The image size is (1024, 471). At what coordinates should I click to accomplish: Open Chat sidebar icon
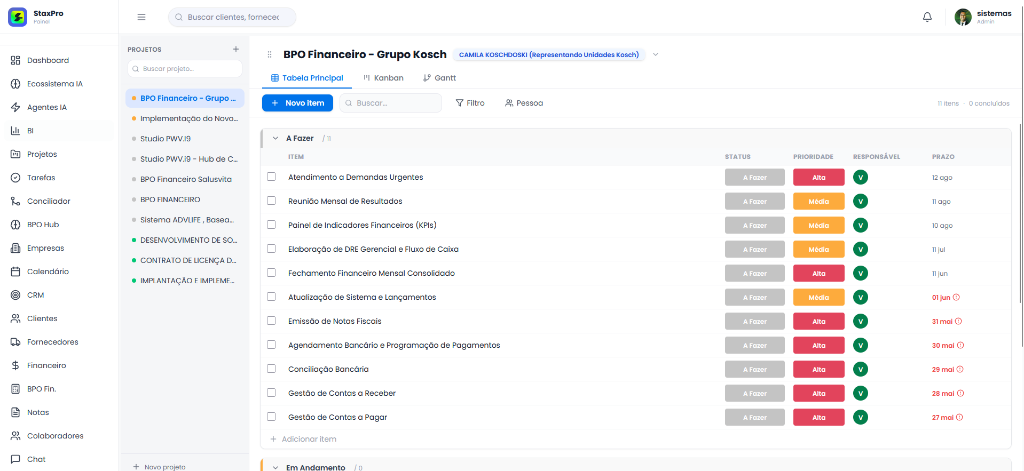[16, 459]
